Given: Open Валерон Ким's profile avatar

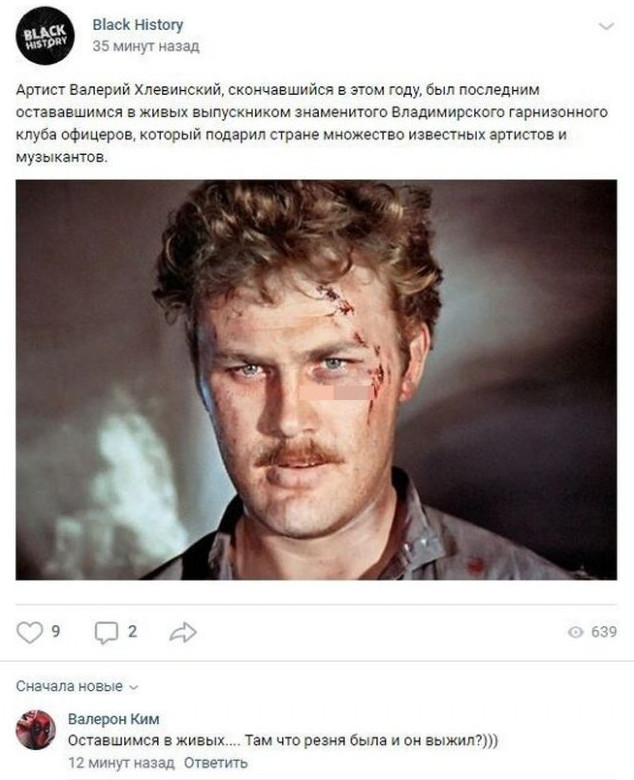Looking at the screenshot, I should 35,730.
